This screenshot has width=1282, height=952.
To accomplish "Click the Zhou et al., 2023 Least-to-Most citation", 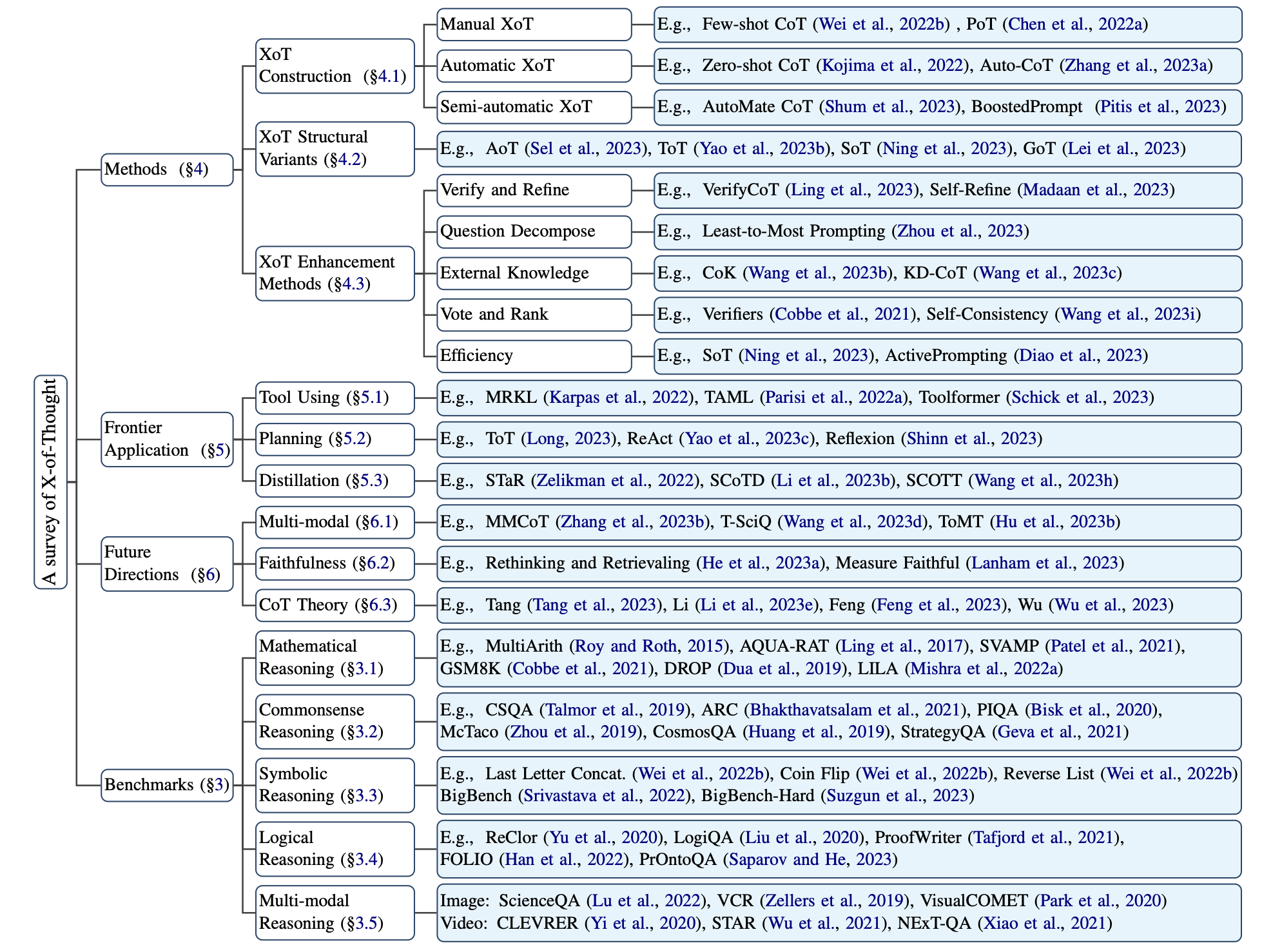I will [x=960, y=231].
